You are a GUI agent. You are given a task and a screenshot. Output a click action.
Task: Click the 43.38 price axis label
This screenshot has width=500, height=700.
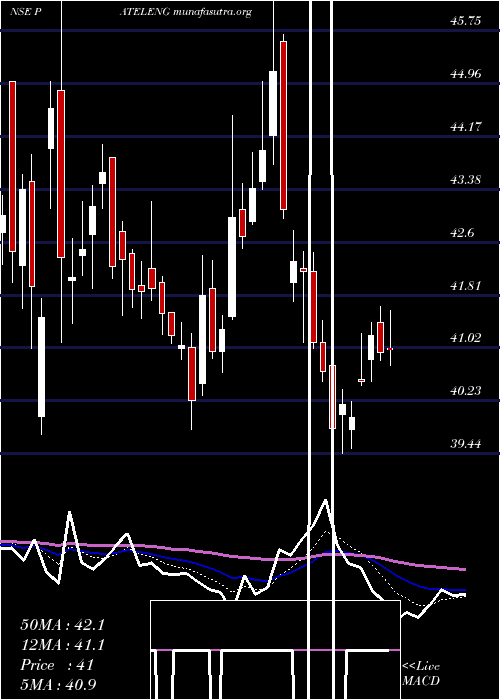tap(466, 180)
